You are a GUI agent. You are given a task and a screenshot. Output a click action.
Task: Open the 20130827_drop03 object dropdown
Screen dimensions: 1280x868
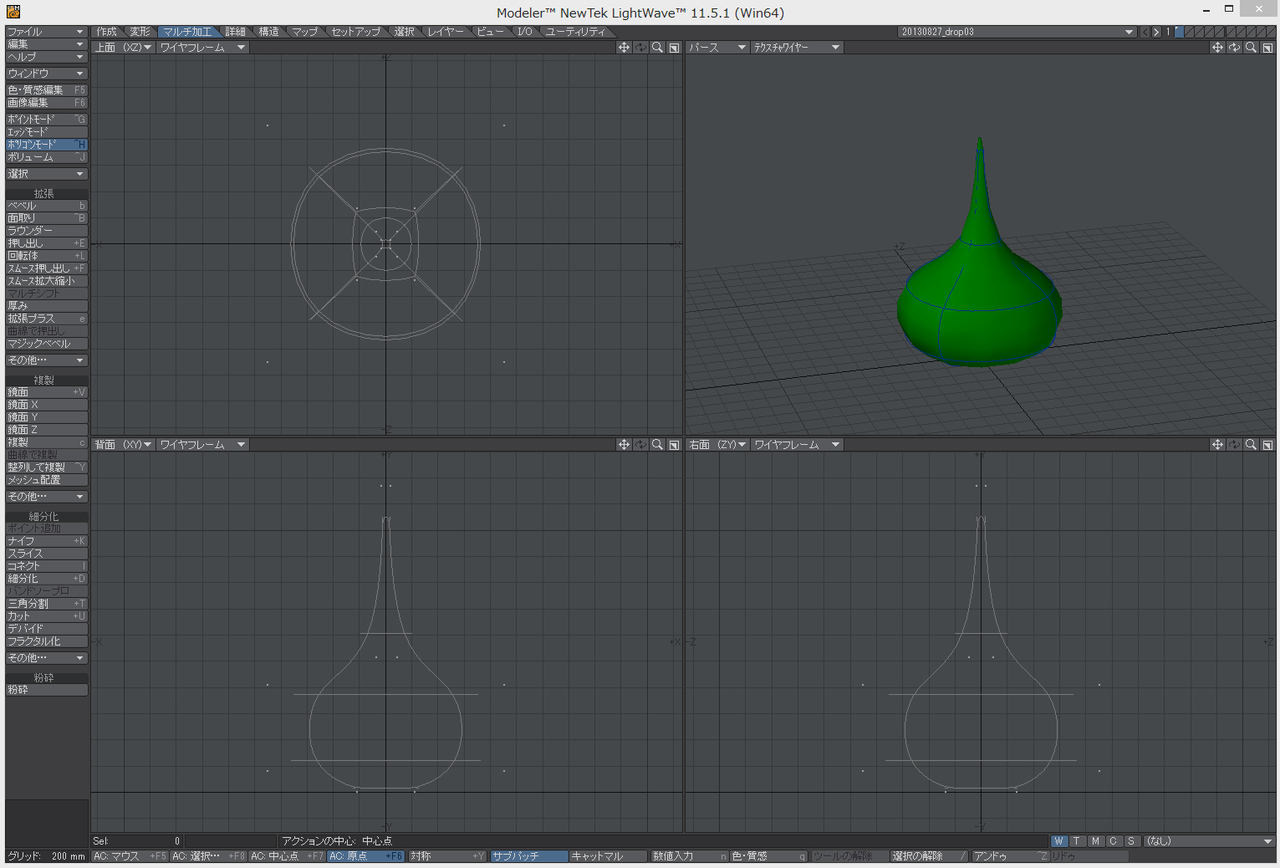coord(1017,32)
